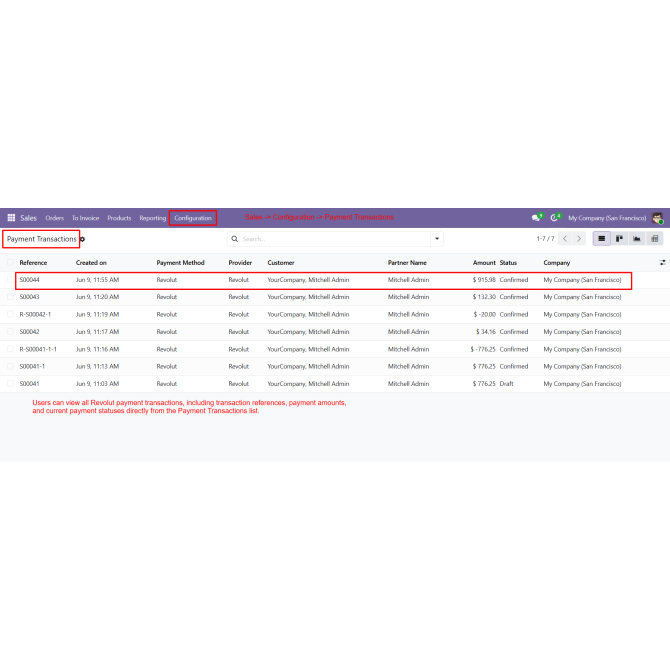Screen dimensions: 670x670
Task: Click the $ -776.25 amount cell
Action: click(x=483, y=349)
